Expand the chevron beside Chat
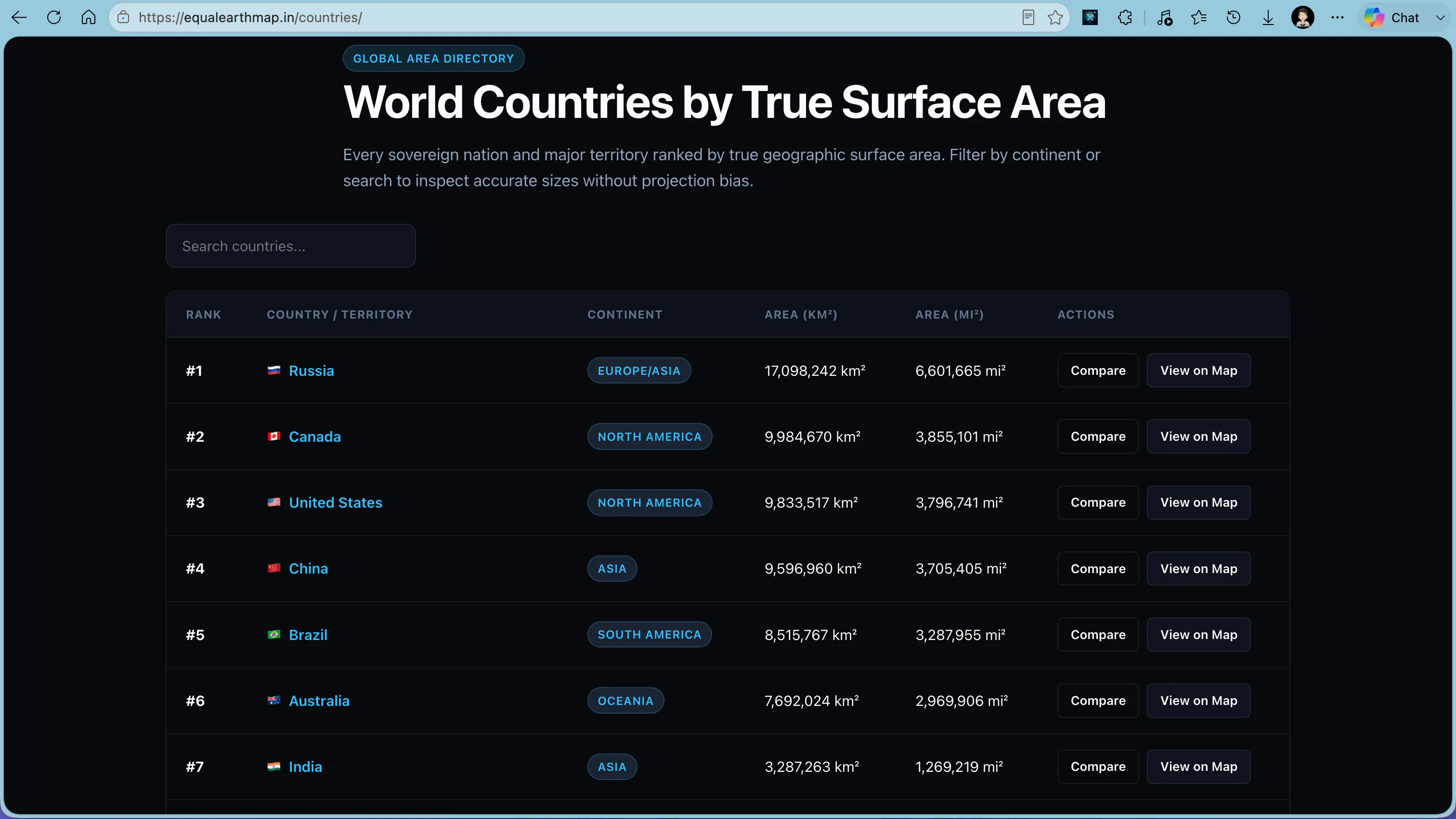1456x819 pixels. 1440,17
